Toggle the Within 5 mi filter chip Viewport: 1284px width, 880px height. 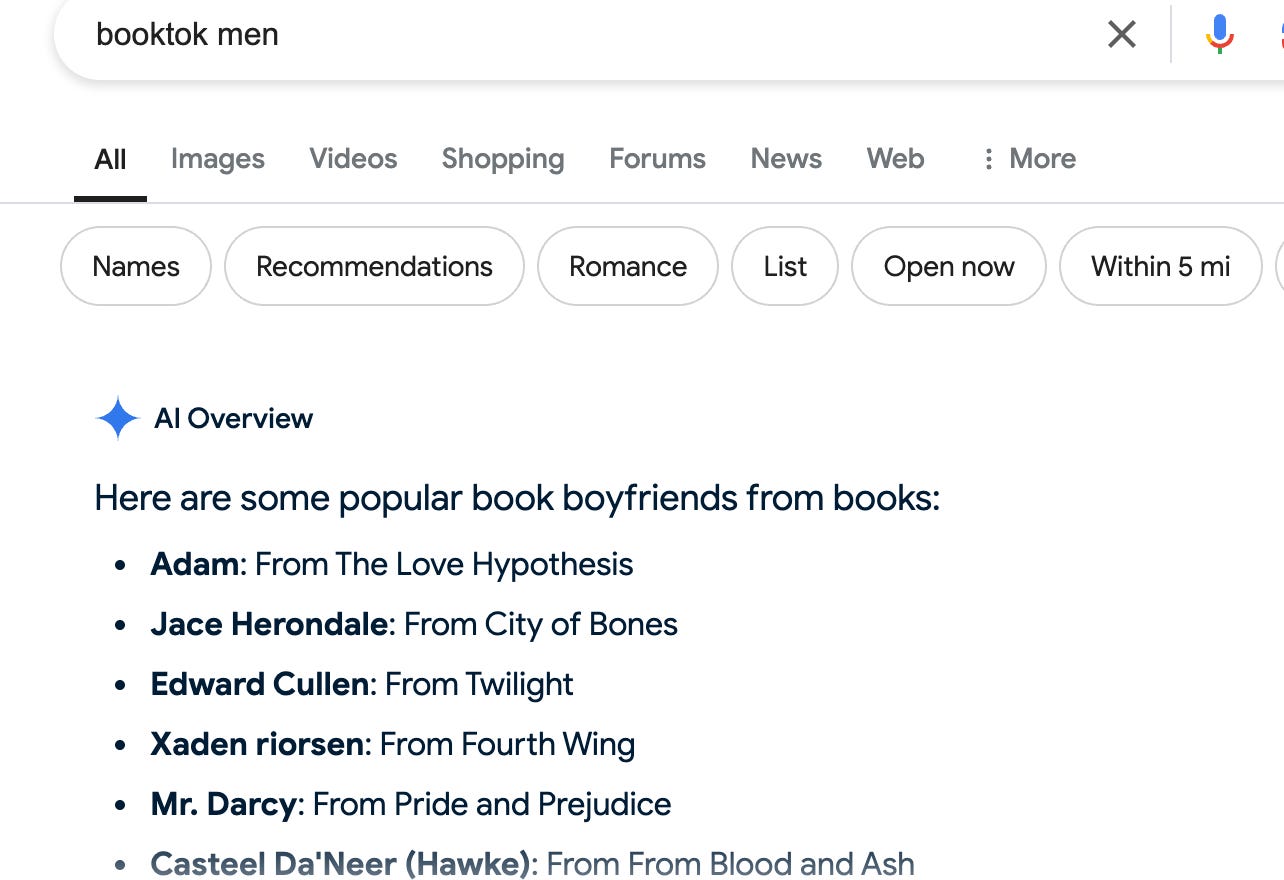click(1160, 266)
